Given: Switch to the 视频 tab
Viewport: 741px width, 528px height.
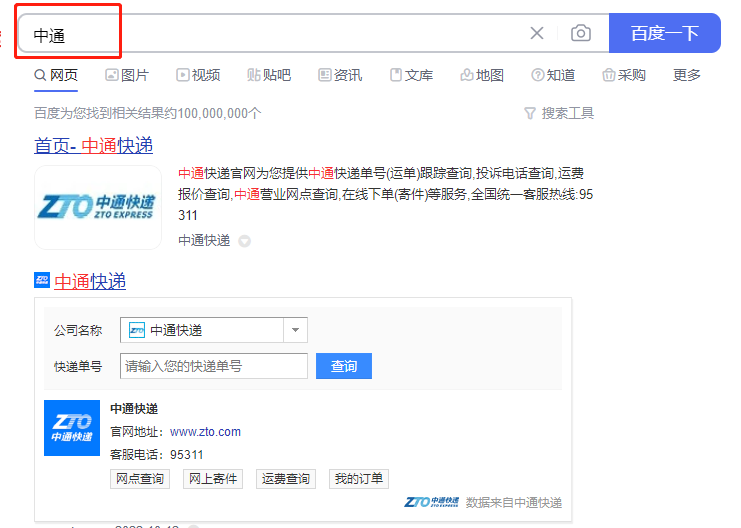Looking at the screenshot, I should coord(198,75).
